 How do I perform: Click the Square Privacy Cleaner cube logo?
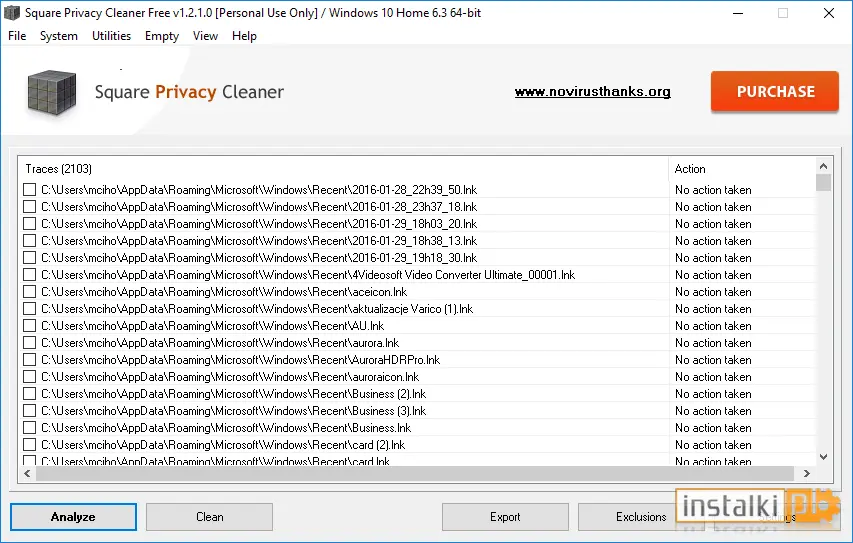[x=52, y=92]
